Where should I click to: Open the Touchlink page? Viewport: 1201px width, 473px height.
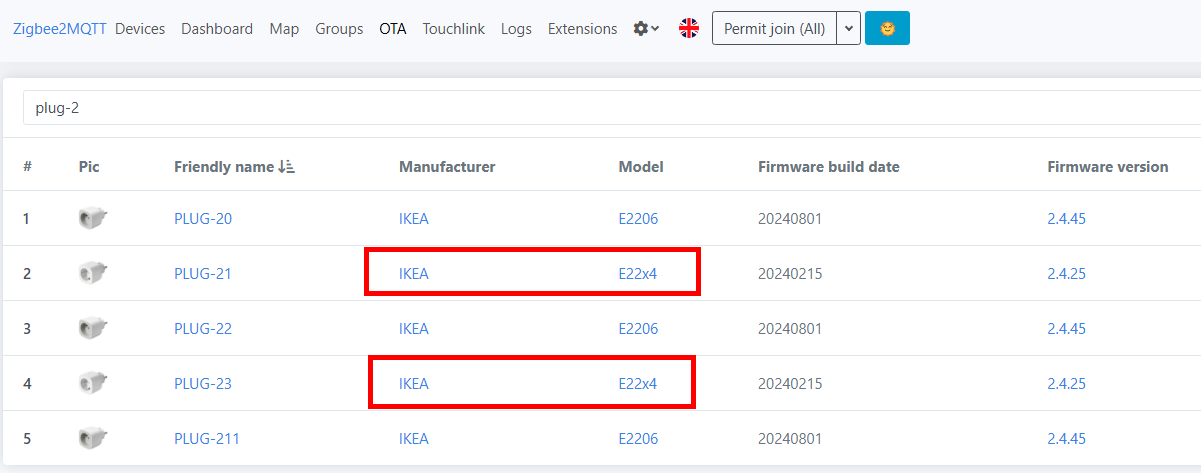tap(453, 29)
